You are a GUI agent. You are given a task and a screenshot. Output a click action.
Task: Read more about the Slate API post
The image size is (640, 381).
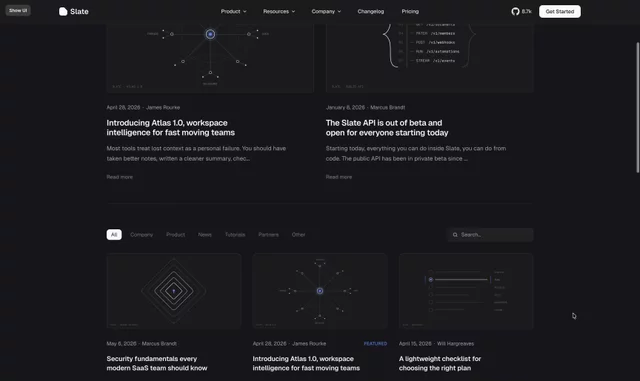click(339, 177)
